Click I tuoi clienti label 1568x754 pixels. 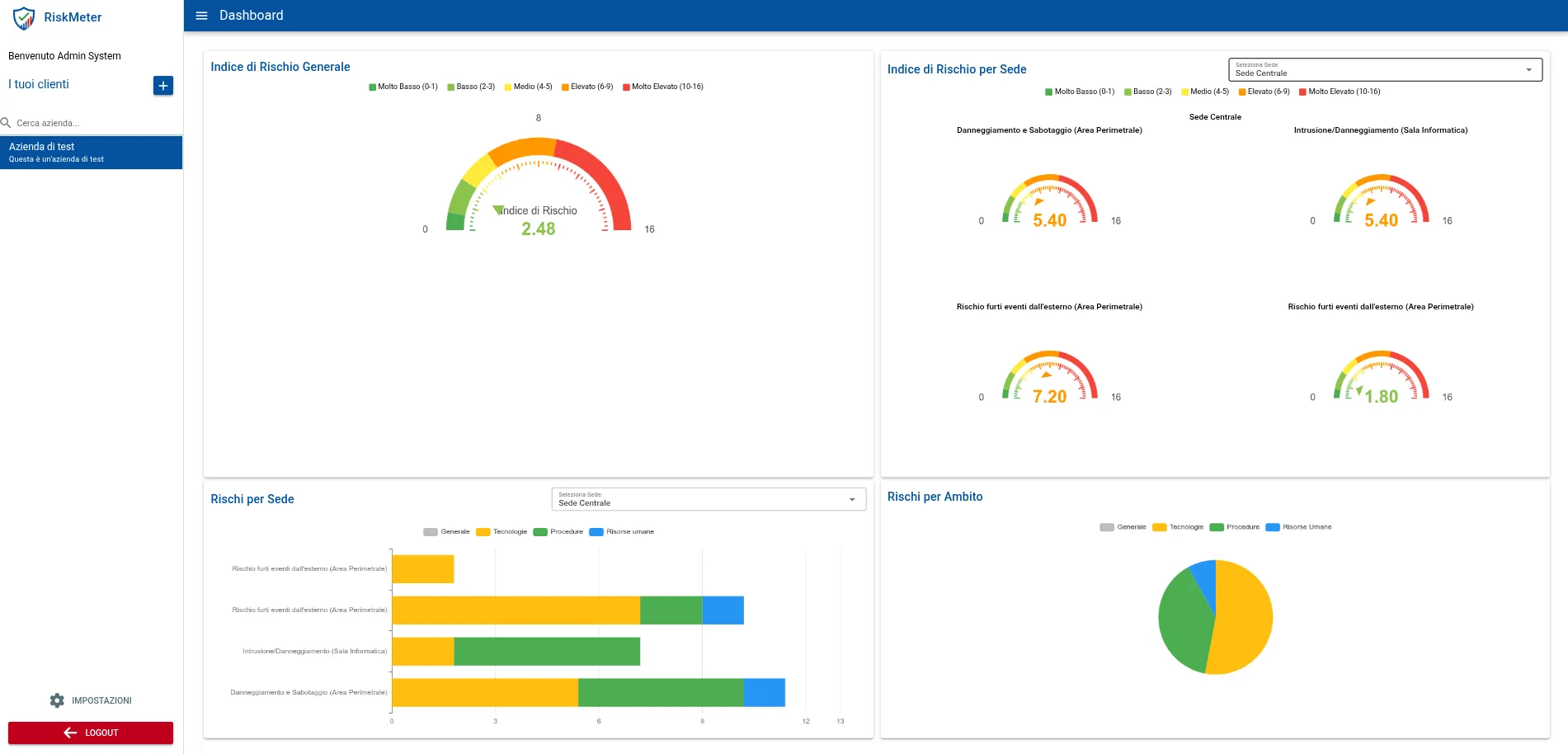click(x=39, y=84)
